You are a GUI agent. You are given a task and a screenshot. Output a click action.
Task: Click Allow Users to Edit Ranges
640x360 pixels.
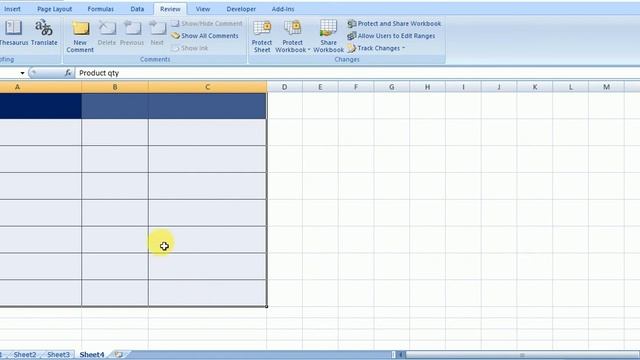(391, 36)
